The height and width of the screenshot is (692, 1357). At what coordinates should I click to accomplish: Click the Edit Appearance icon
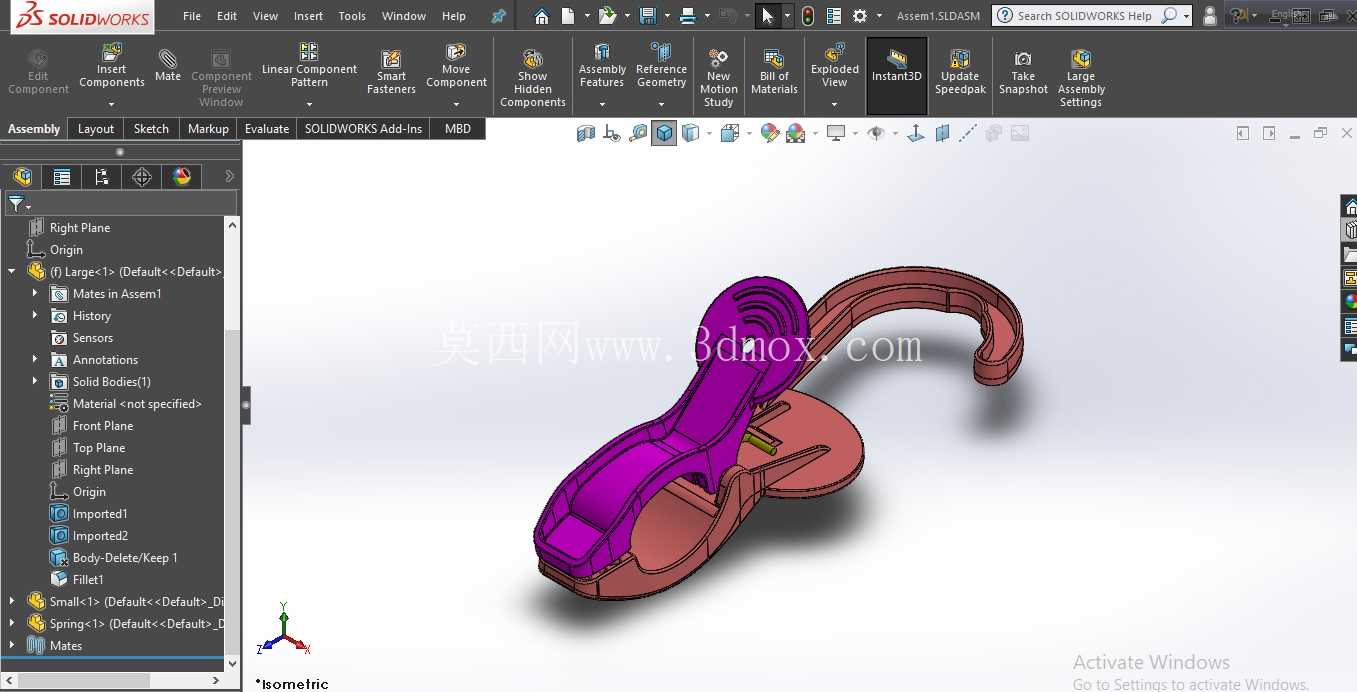pyautogui.click(x=769, y=133)
